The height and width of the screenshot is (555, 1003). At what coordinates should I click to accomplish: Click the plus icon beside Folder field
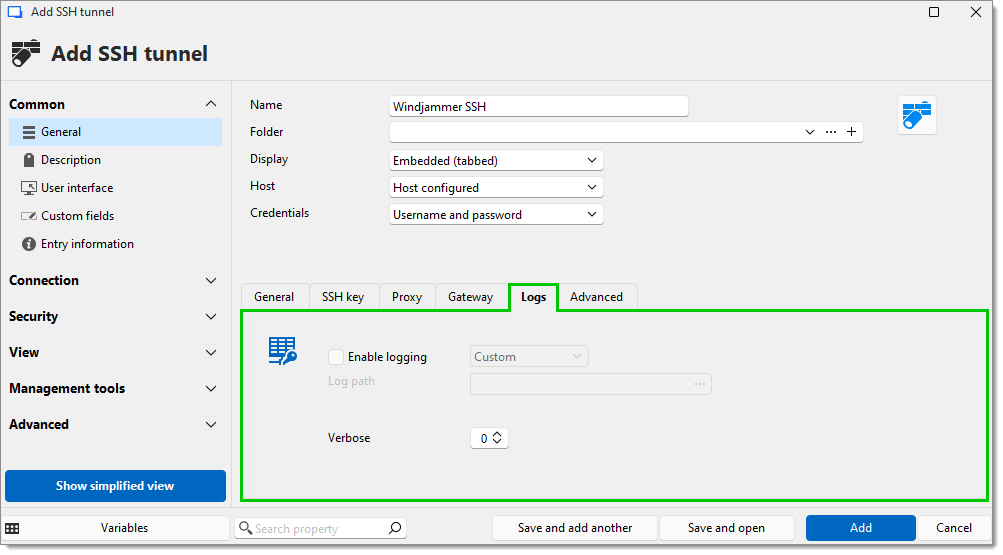(x=851, y=132)
